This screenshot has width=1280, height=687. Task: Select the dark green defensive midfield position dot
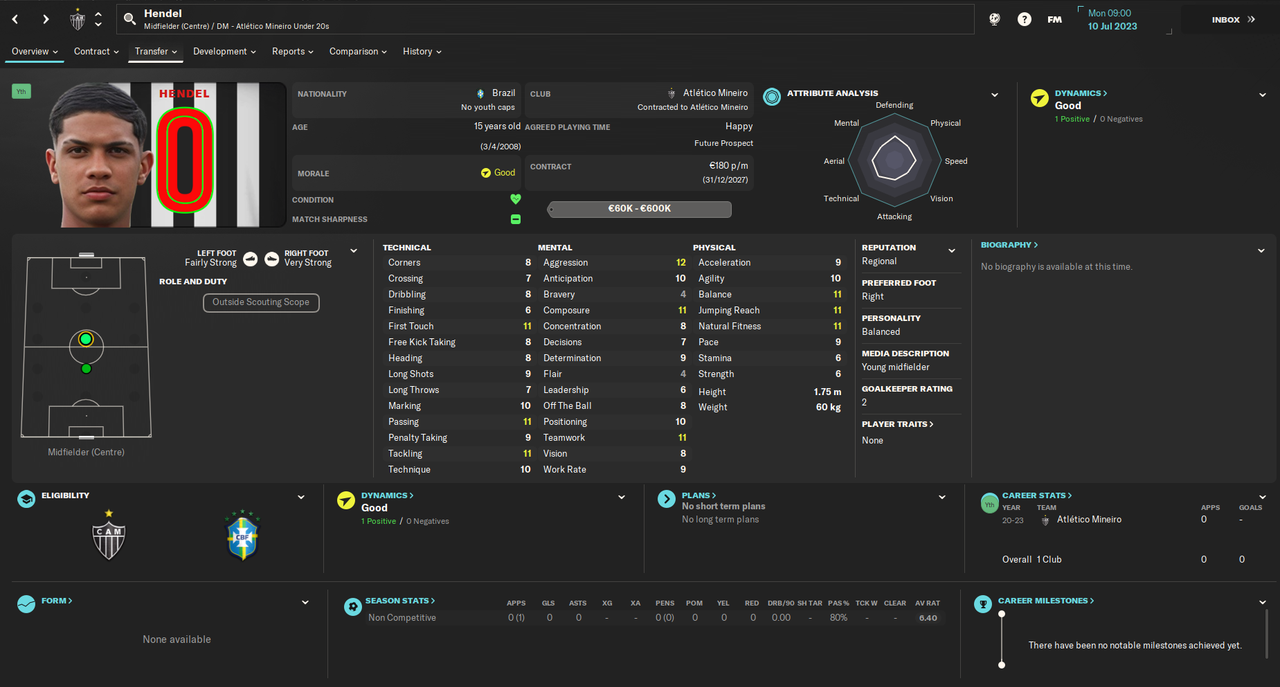86,369
